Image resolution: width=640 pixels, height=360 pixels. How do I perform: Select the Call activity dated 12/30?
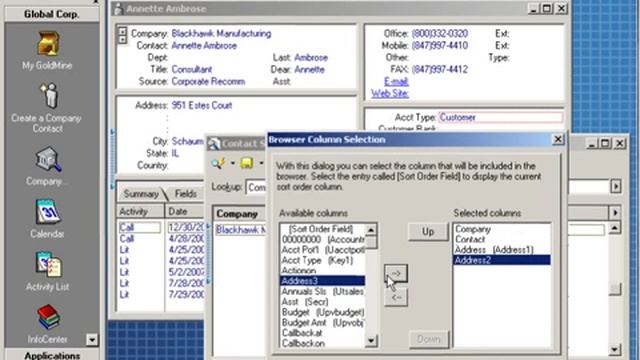pos(140,227)
